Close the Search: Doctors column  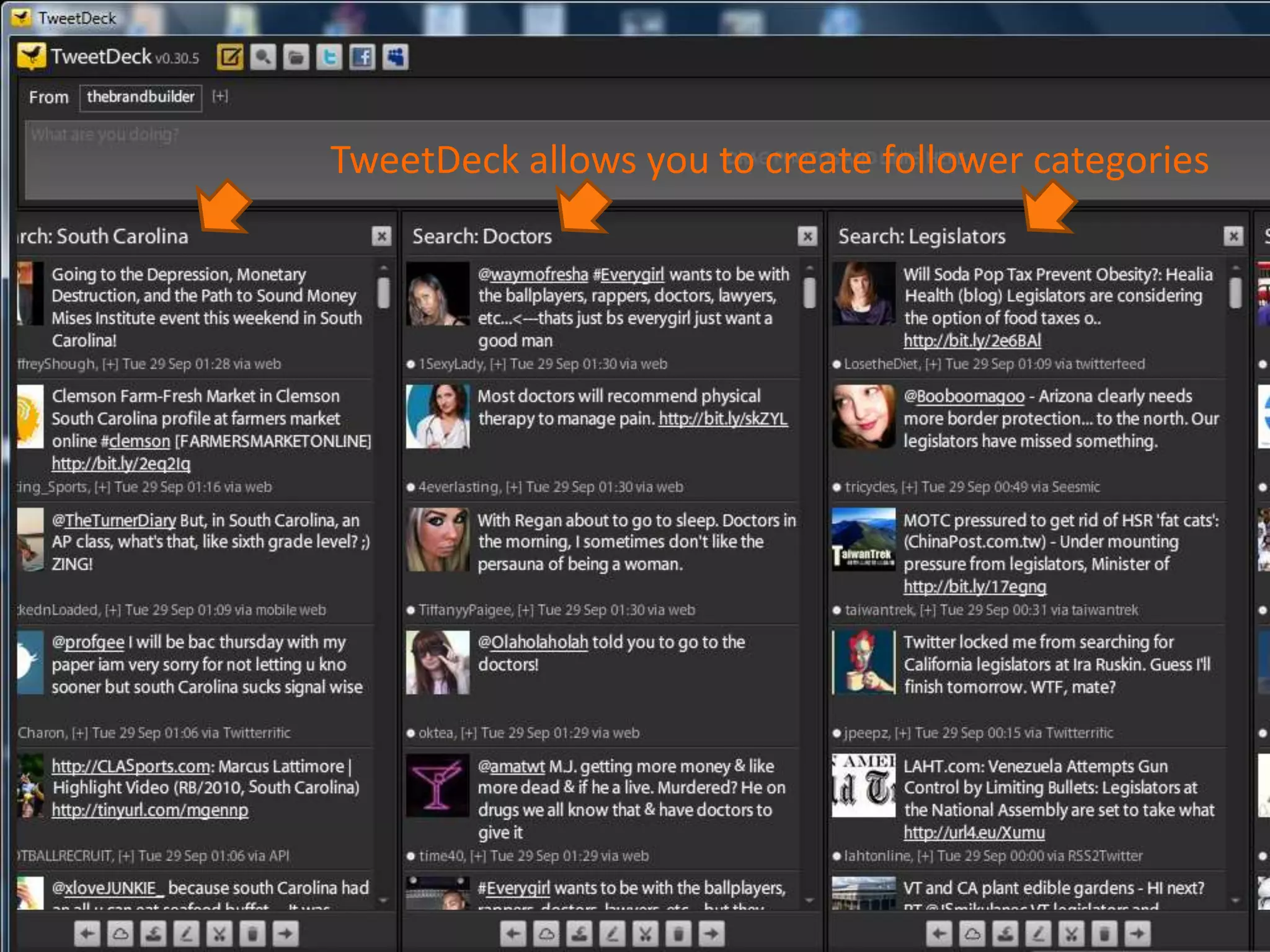pos(807,236)
